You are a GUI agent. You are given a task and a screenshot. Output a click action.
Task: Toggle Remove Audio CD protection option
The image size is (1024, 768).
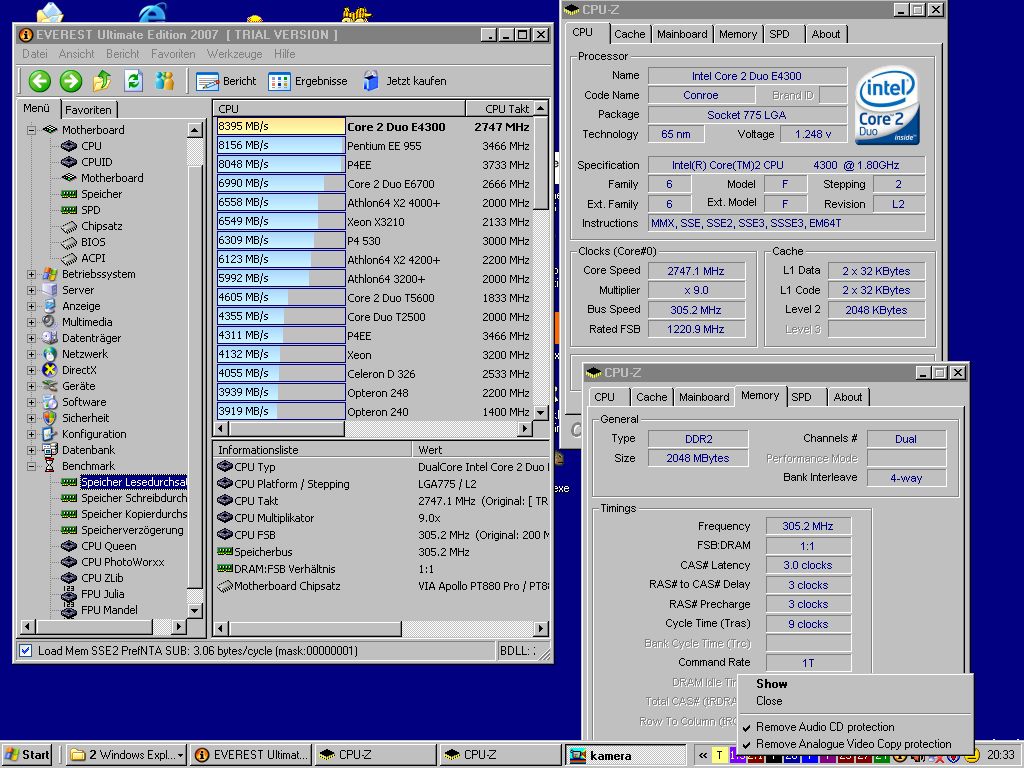824,727
